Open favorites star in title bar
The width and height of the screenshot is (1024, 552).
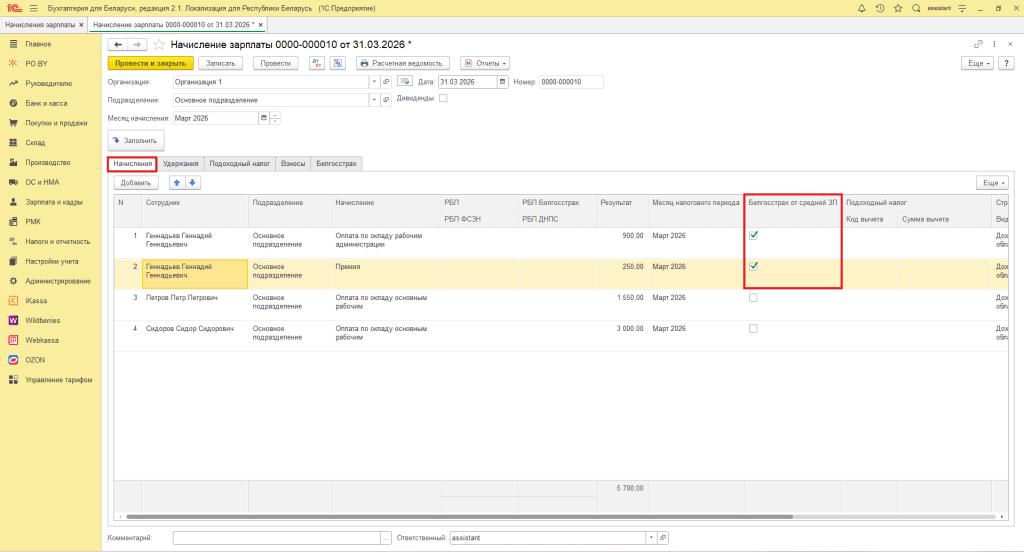coord(898,8)
